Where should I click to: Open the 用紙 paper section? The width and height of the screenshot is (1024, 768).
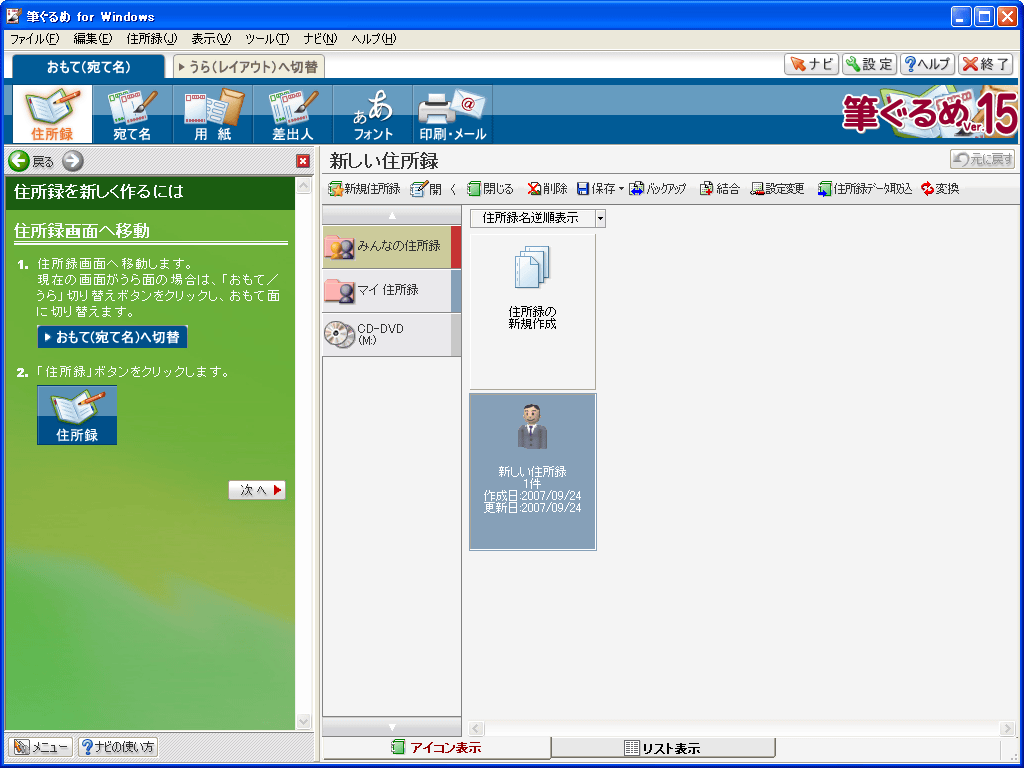[213, 114]
